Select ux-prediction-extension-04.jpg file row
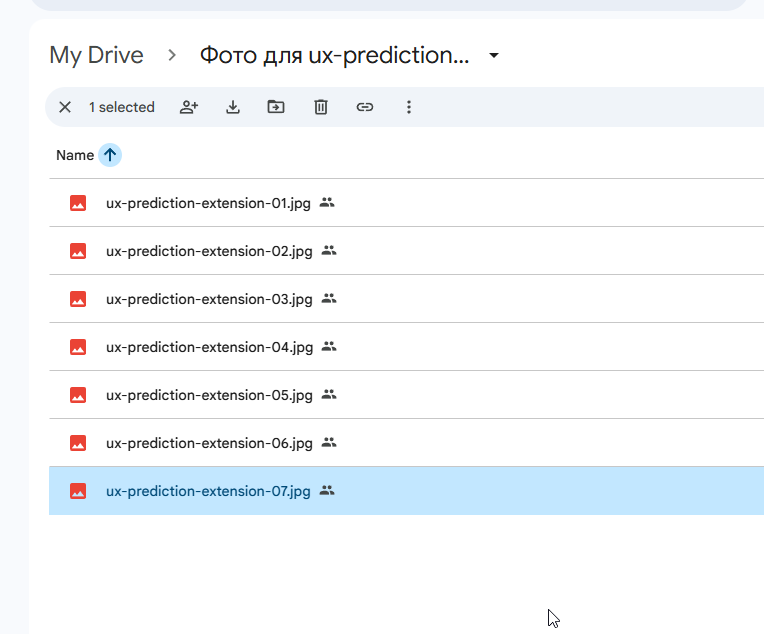764x634 pixels. (406, 347)
